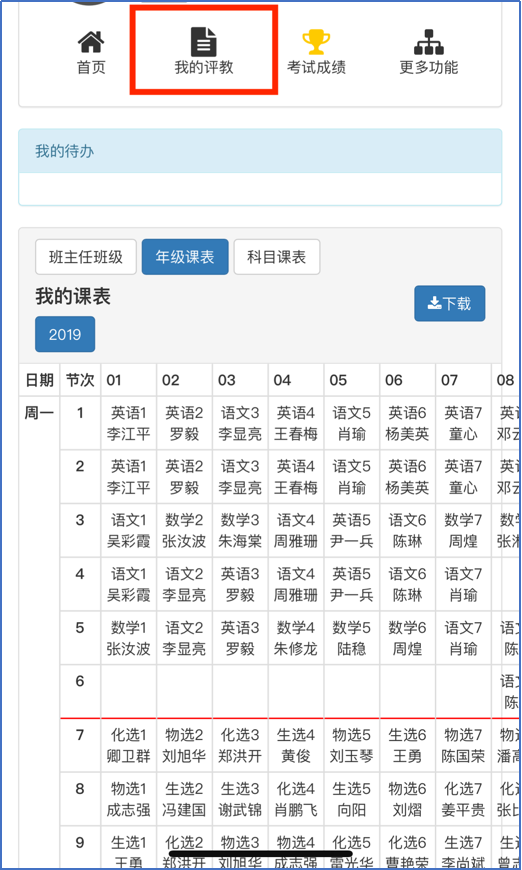This screenshot has height=870, width=522.
Task: Click column header 06
Action: click(408, 380)
